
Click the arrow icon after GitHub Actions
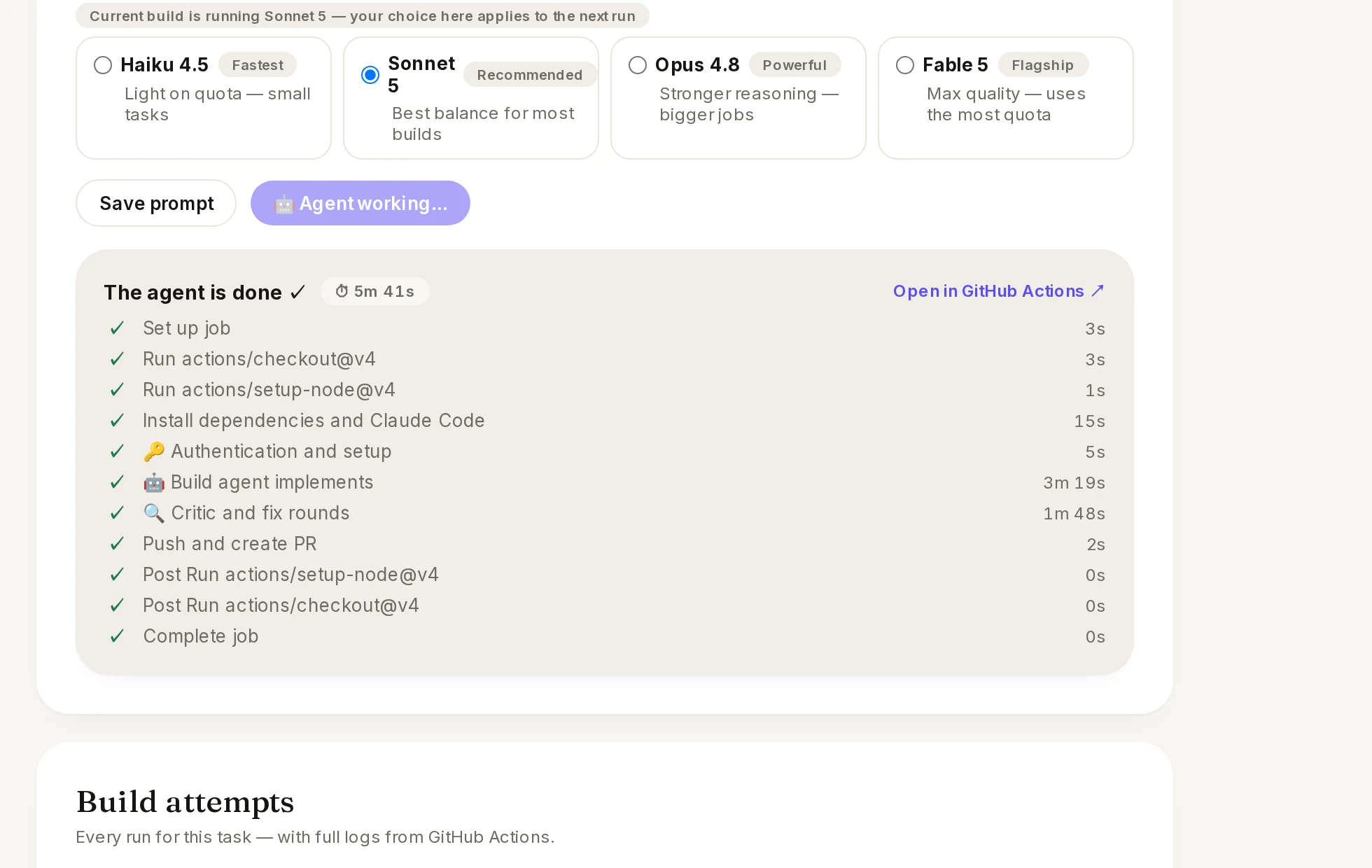point(1098,290)
